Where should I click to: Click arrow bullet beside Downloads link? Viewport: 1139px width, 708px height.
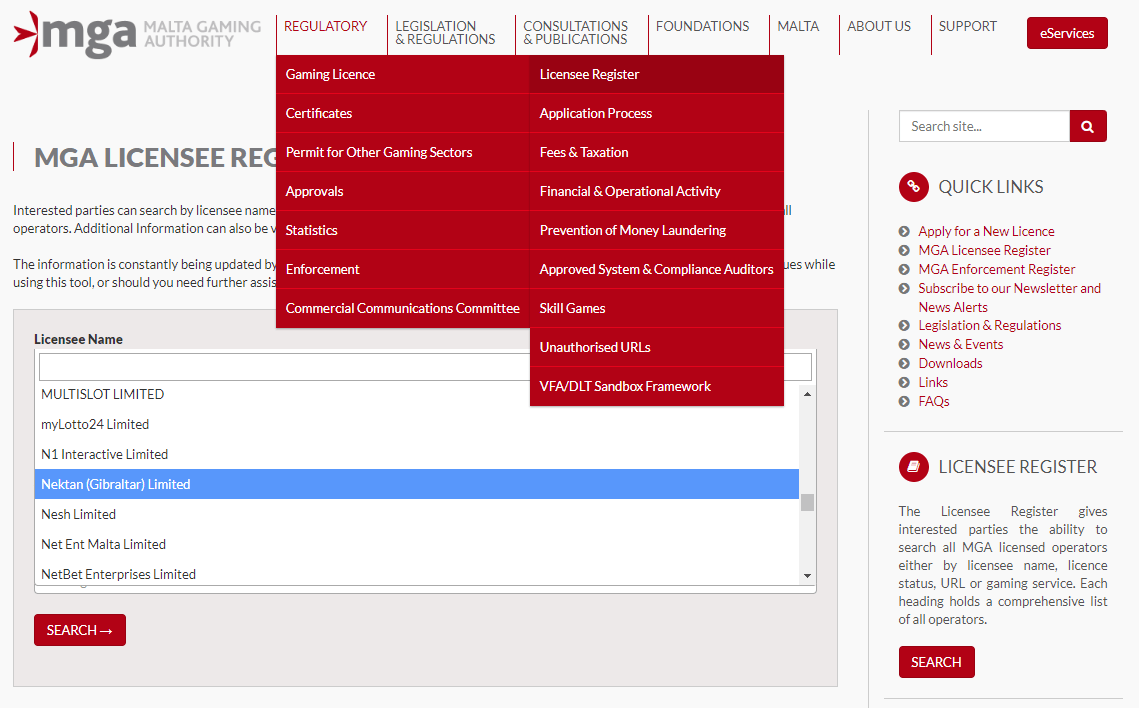point(904,364)
